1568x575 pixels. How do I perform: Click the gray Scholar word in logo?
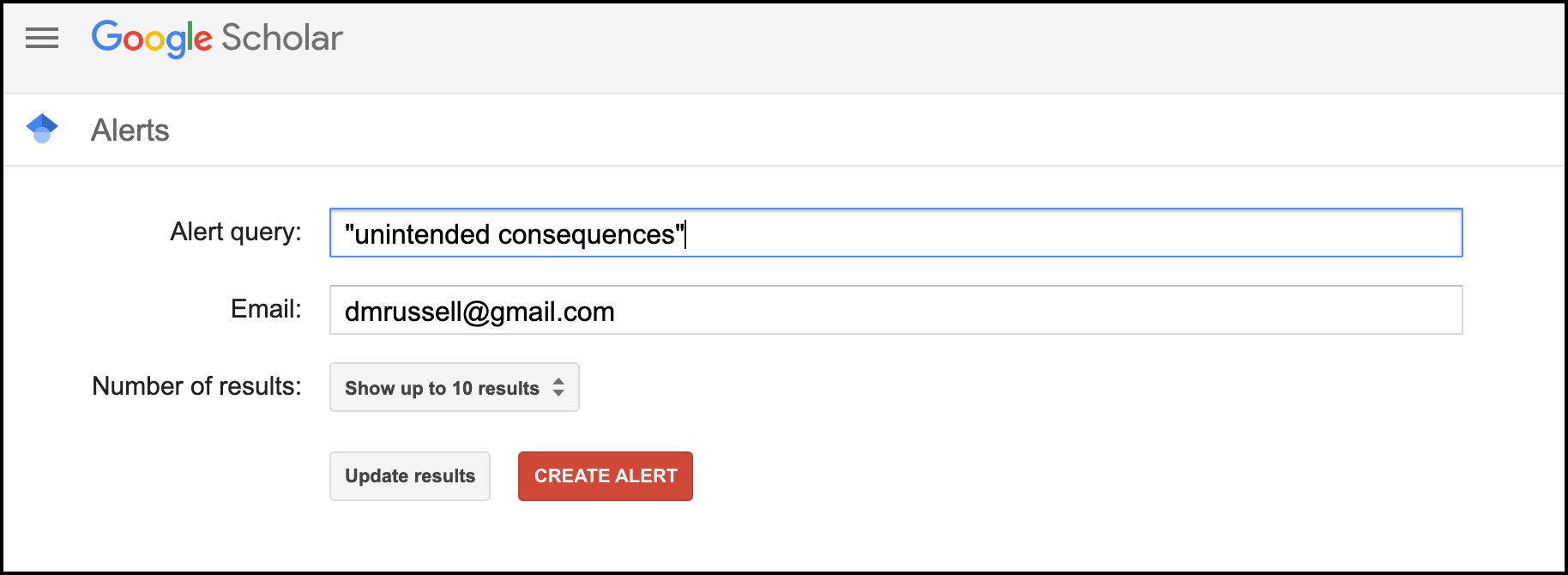tap(281, 38)
